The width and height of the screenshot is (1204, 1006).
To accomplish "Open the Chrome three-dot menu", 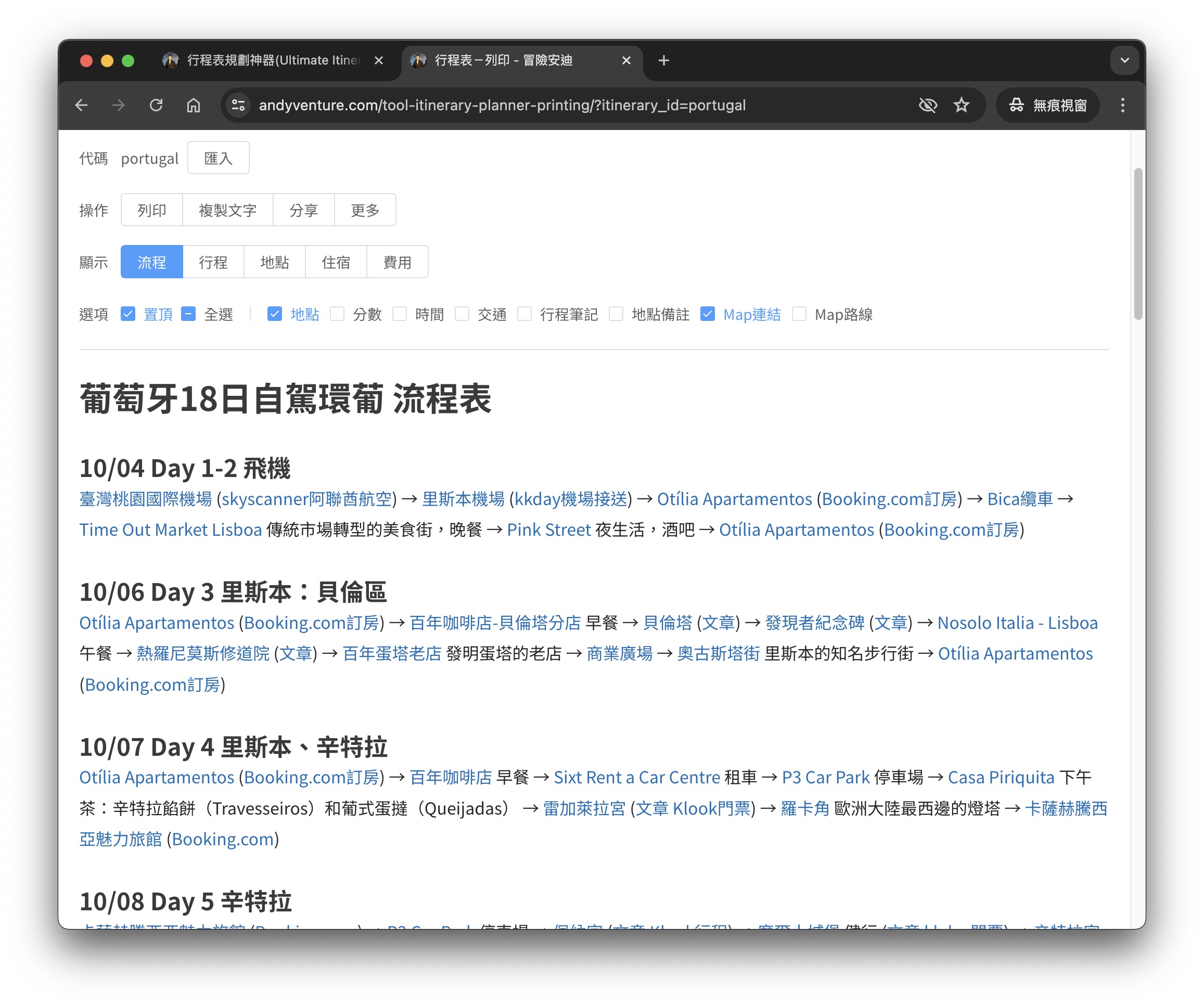I will click(x=1122, y=106).
